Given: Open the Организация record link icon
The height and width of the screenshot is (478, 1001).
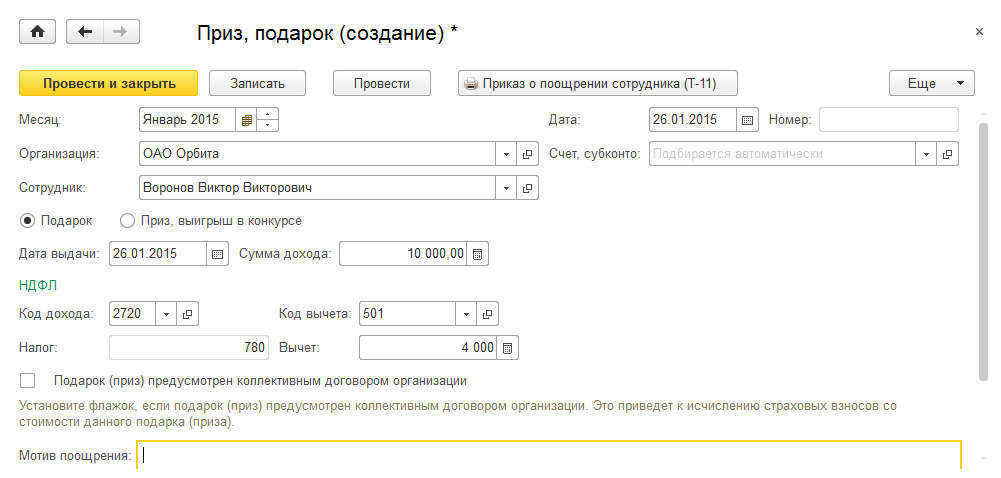Looking at the screenshot, I should click(x=528, y=154).
